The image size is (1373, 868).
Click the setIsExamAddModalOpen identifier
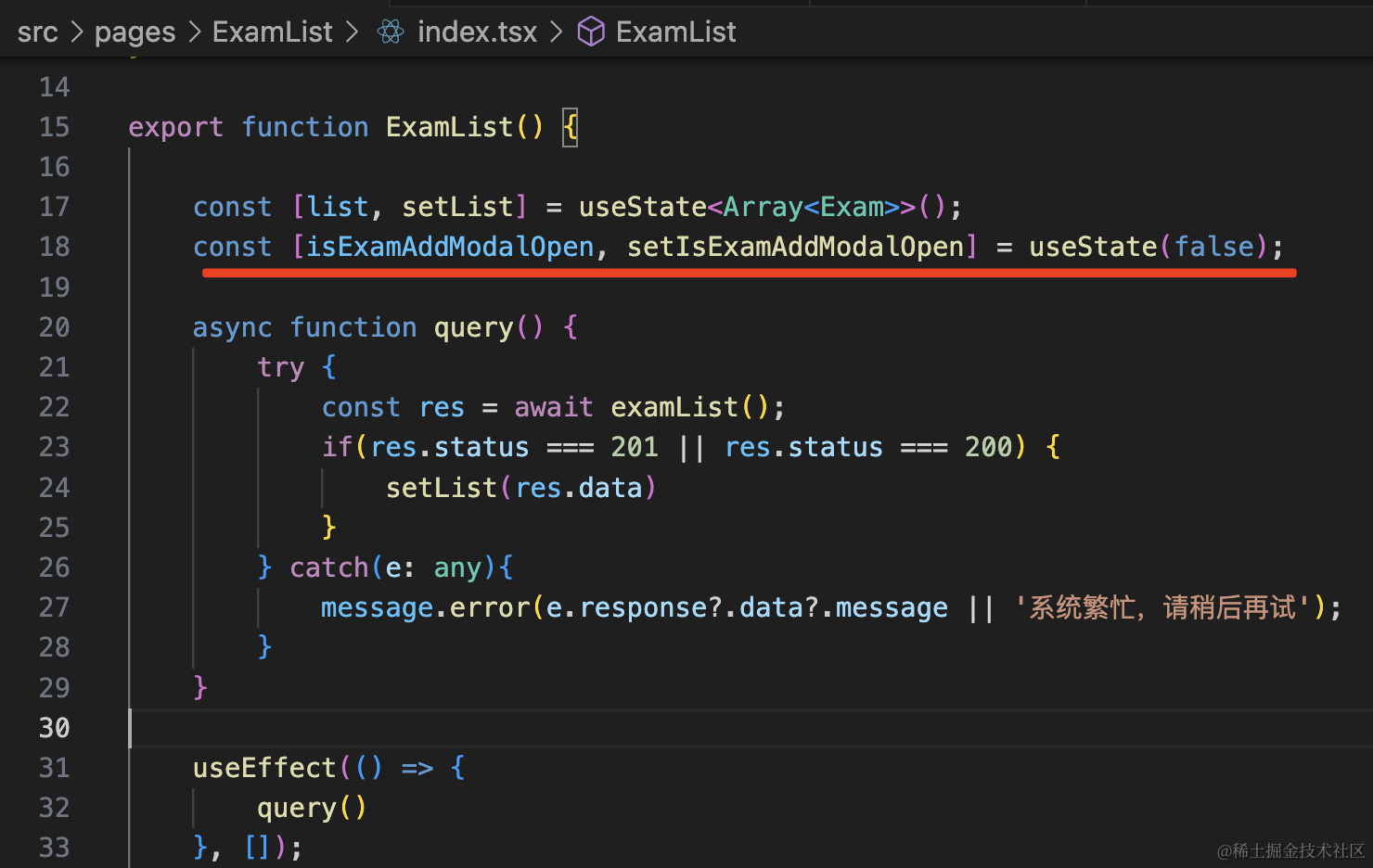(x=795, y=247)
